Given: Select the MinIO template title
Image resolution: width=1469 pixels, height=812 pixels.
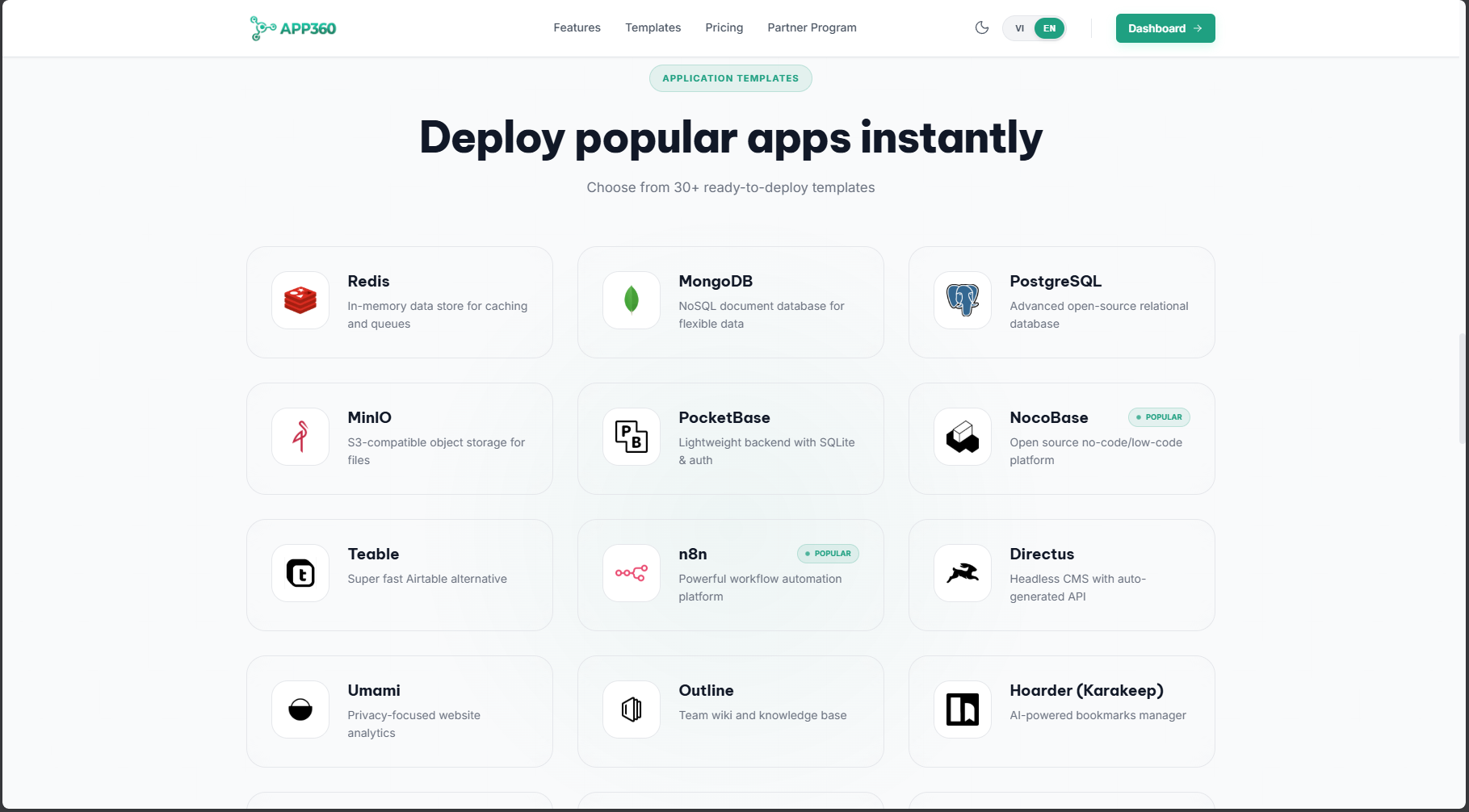Looking at the screenshot, I should [x=370, y=417].
